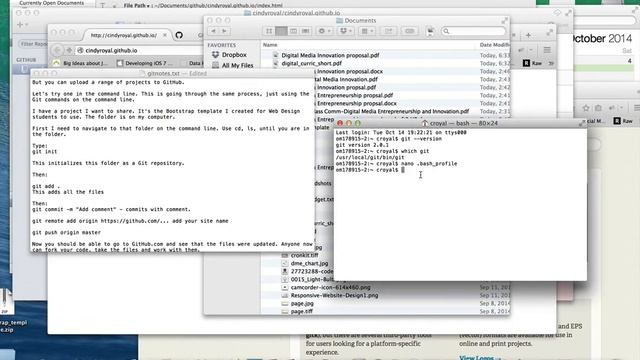
Task: Select 'Responsive-Website-Design1.png' in Finder
Action: 334,296
